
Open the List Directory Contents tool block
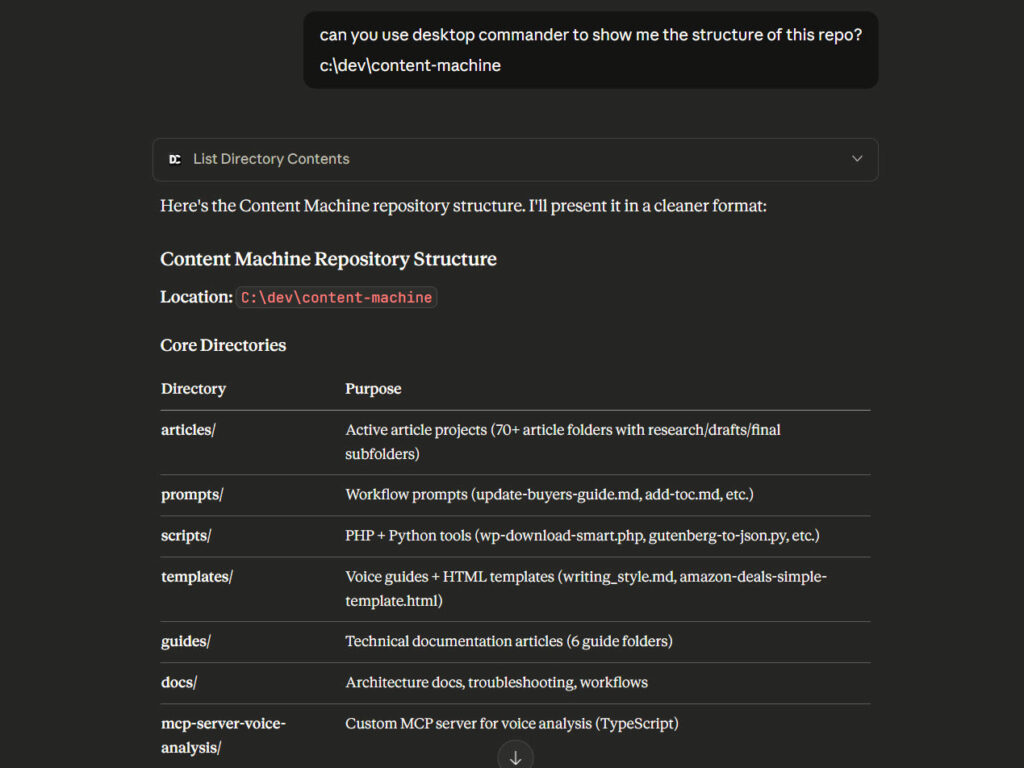tap(271, 159)
